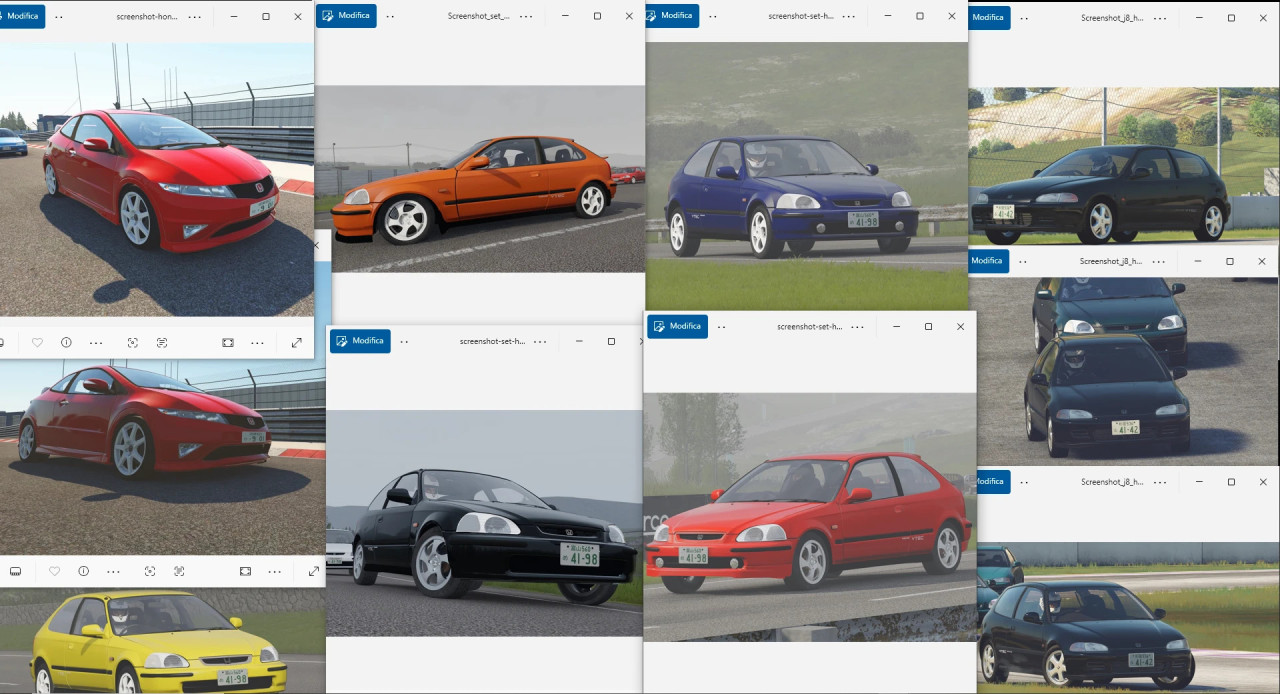Click Modifica in top-right Screenshot_j8 window

coord(989,17)
